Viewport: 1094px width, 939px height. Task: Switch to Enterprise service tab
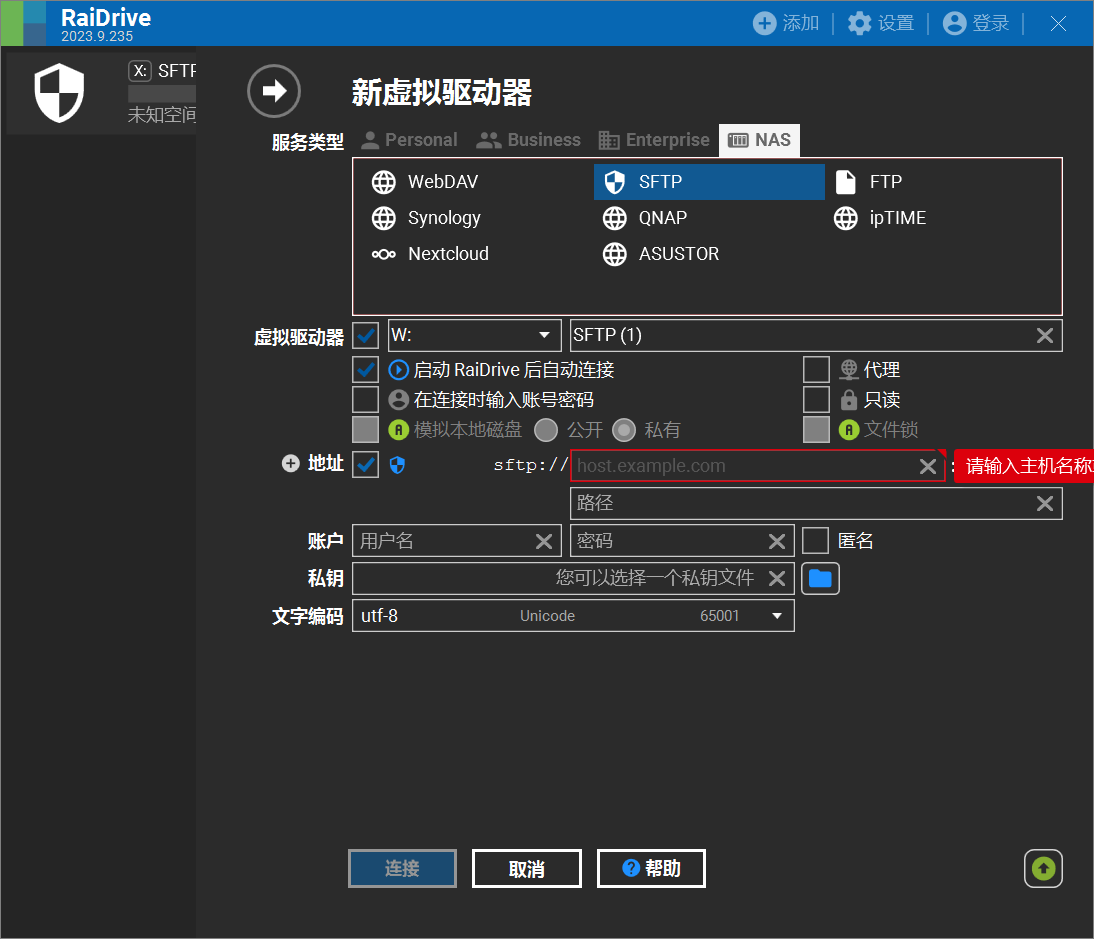(x=654, y=140)
